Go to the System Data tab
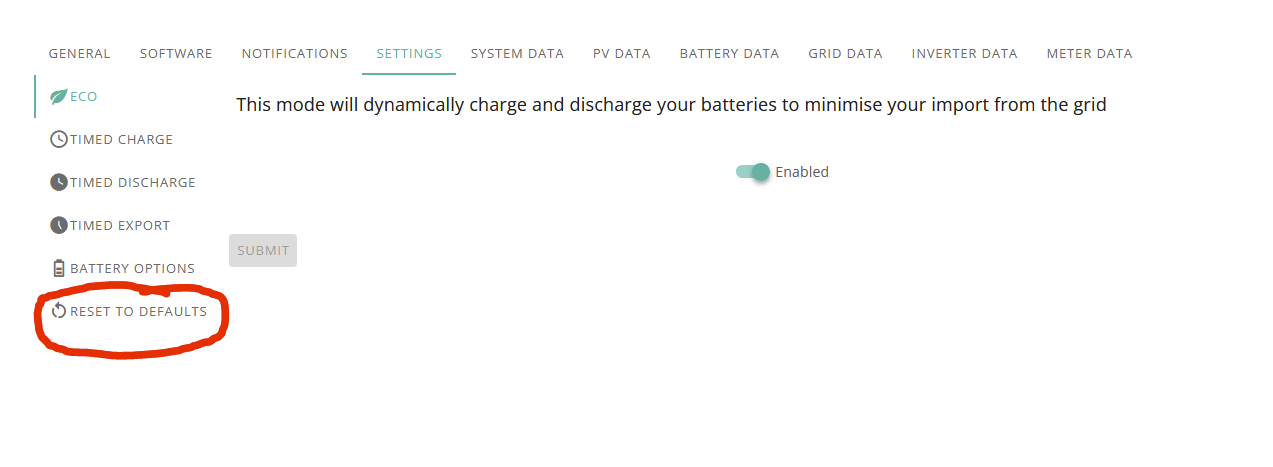Screen dimensions: 1273x467 tap(517, 54)
